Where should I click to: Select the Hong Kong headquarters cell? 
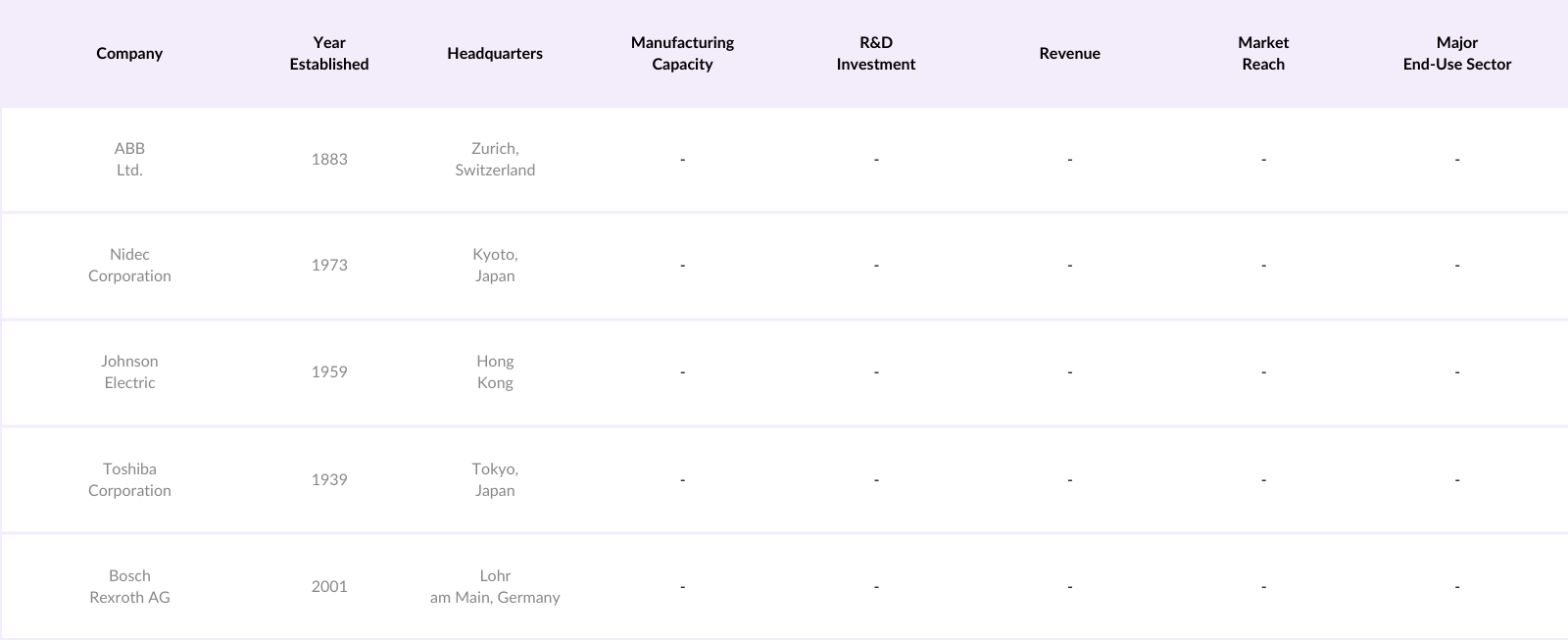click(x=495, y=371)
